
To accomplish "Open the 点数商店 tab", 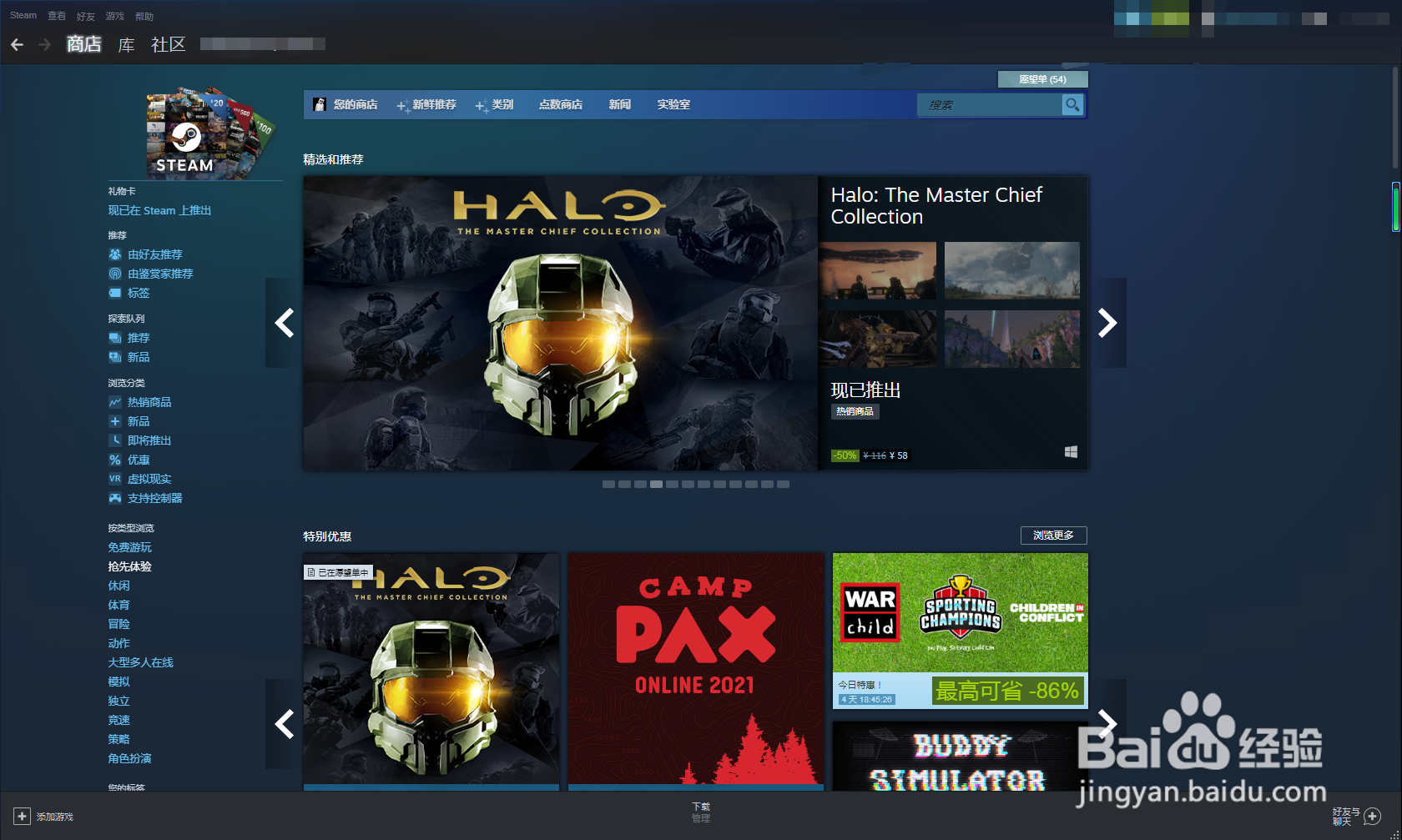I will pyautogui.click(x=561, y=104).
